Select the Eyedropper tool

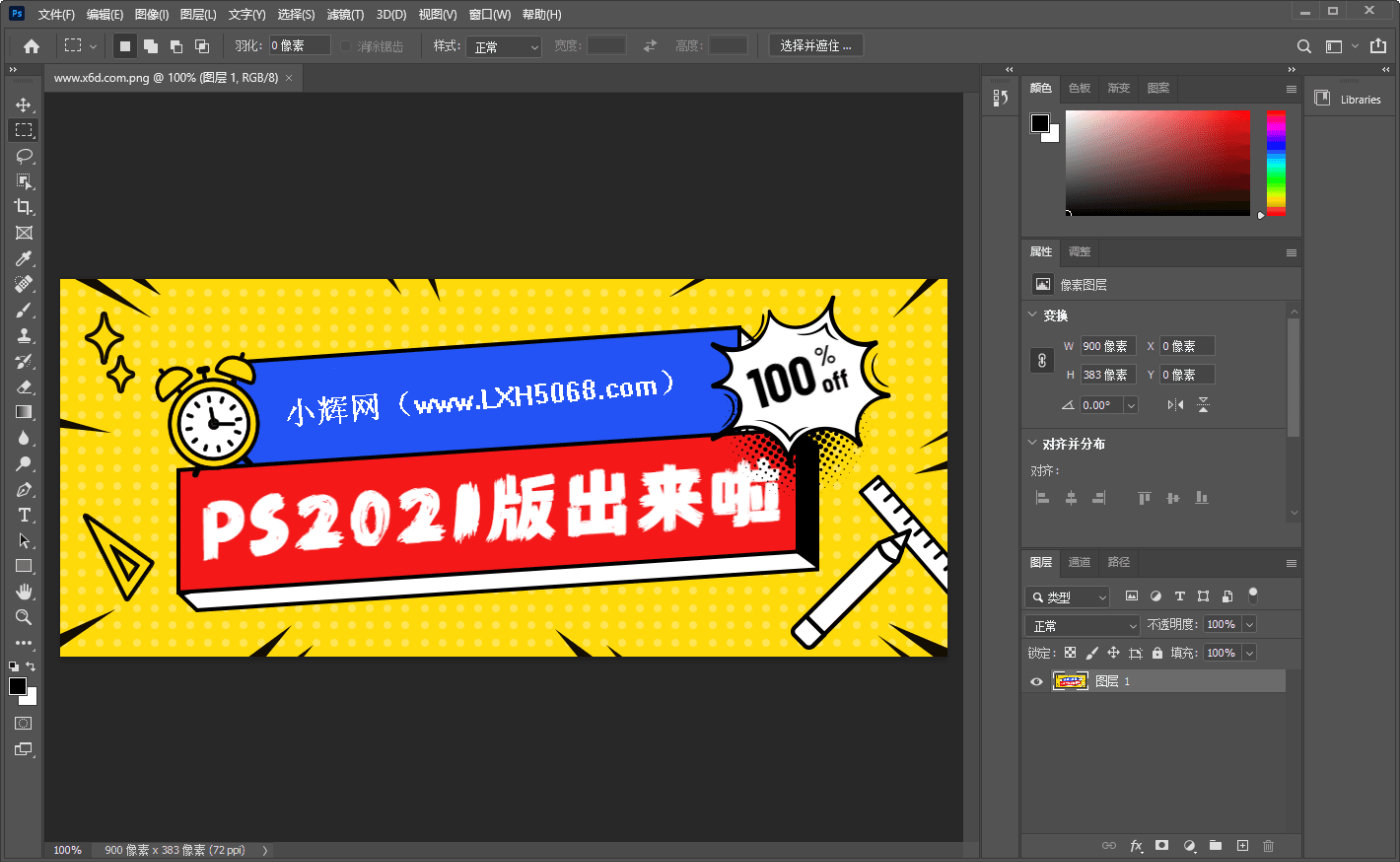23,259
